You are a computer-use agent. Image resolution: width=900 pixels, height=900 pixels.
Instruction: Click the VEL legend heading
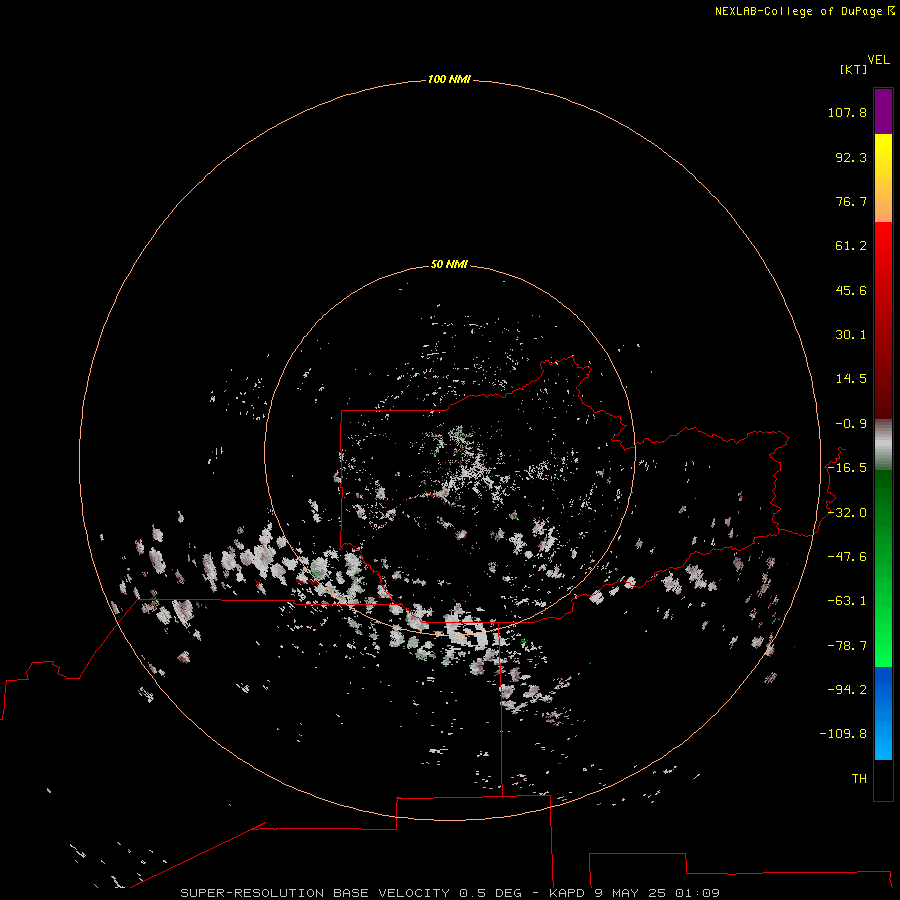click(x=878, y=60)
